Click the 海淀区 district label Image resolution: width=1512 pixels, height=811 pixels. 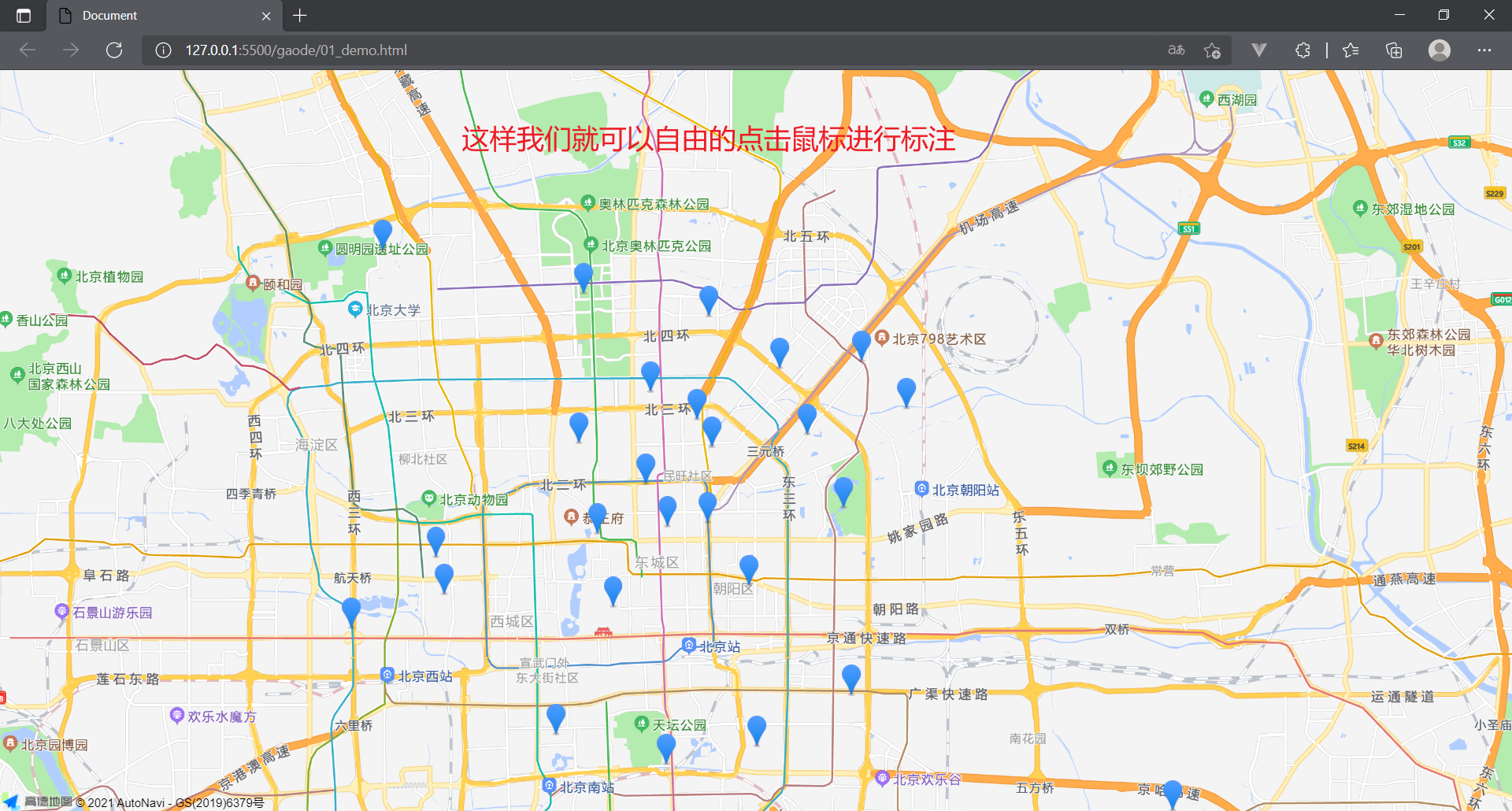(x=317, y=445)
